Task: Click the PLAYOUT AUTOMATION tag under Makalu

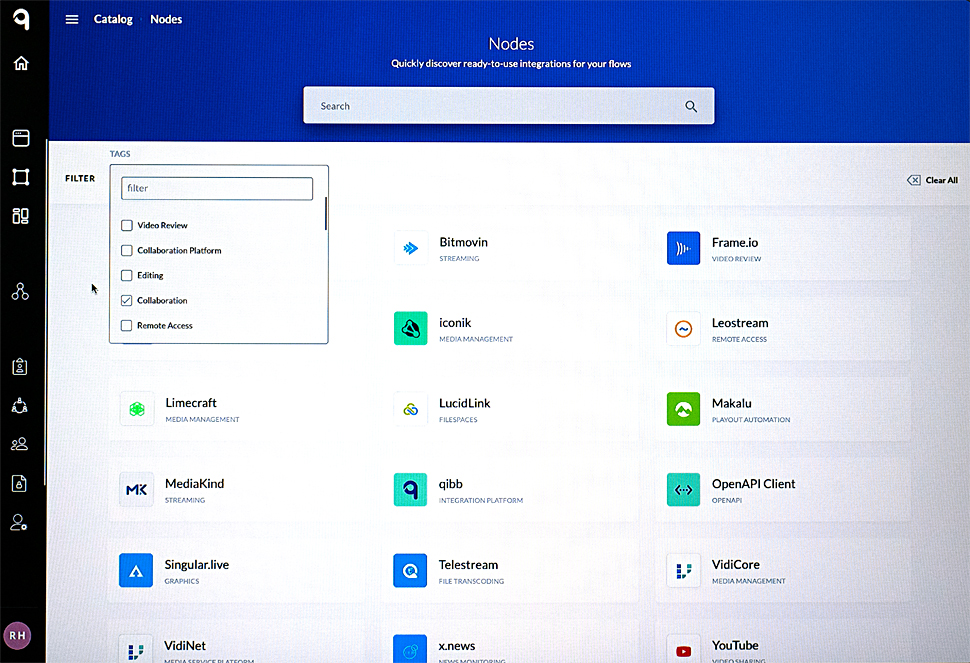Action: point(751,419)
